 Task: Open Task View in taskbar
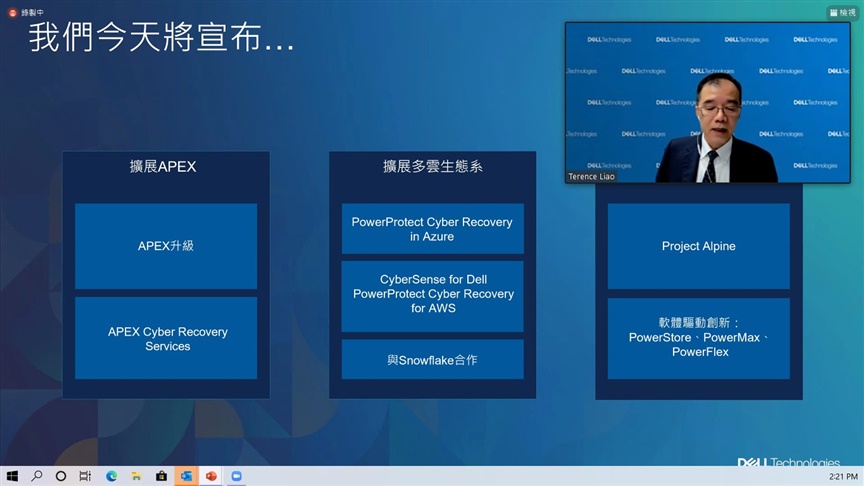pos(85,476)
